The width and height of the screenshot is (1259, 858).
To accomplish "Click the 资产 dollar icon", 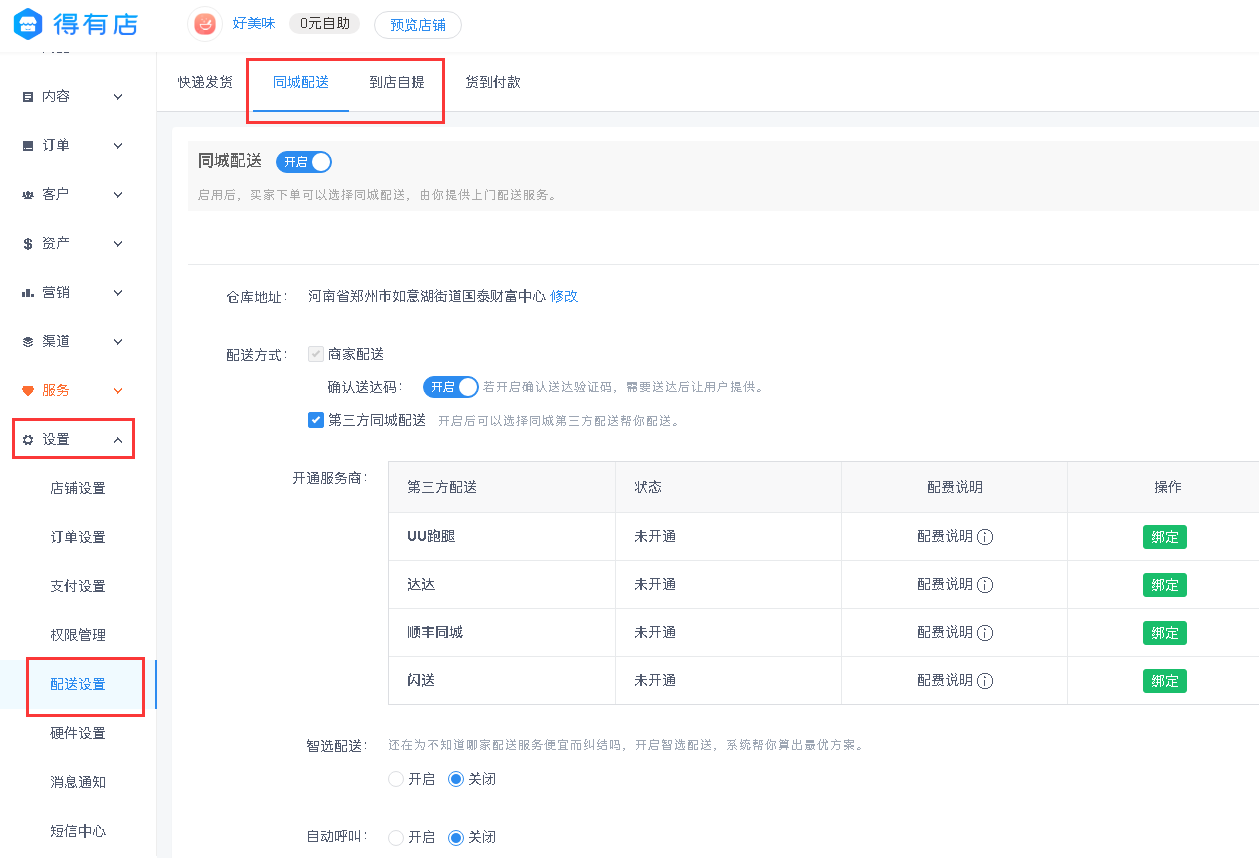I will pyautogui.click(x=28, y=244).
